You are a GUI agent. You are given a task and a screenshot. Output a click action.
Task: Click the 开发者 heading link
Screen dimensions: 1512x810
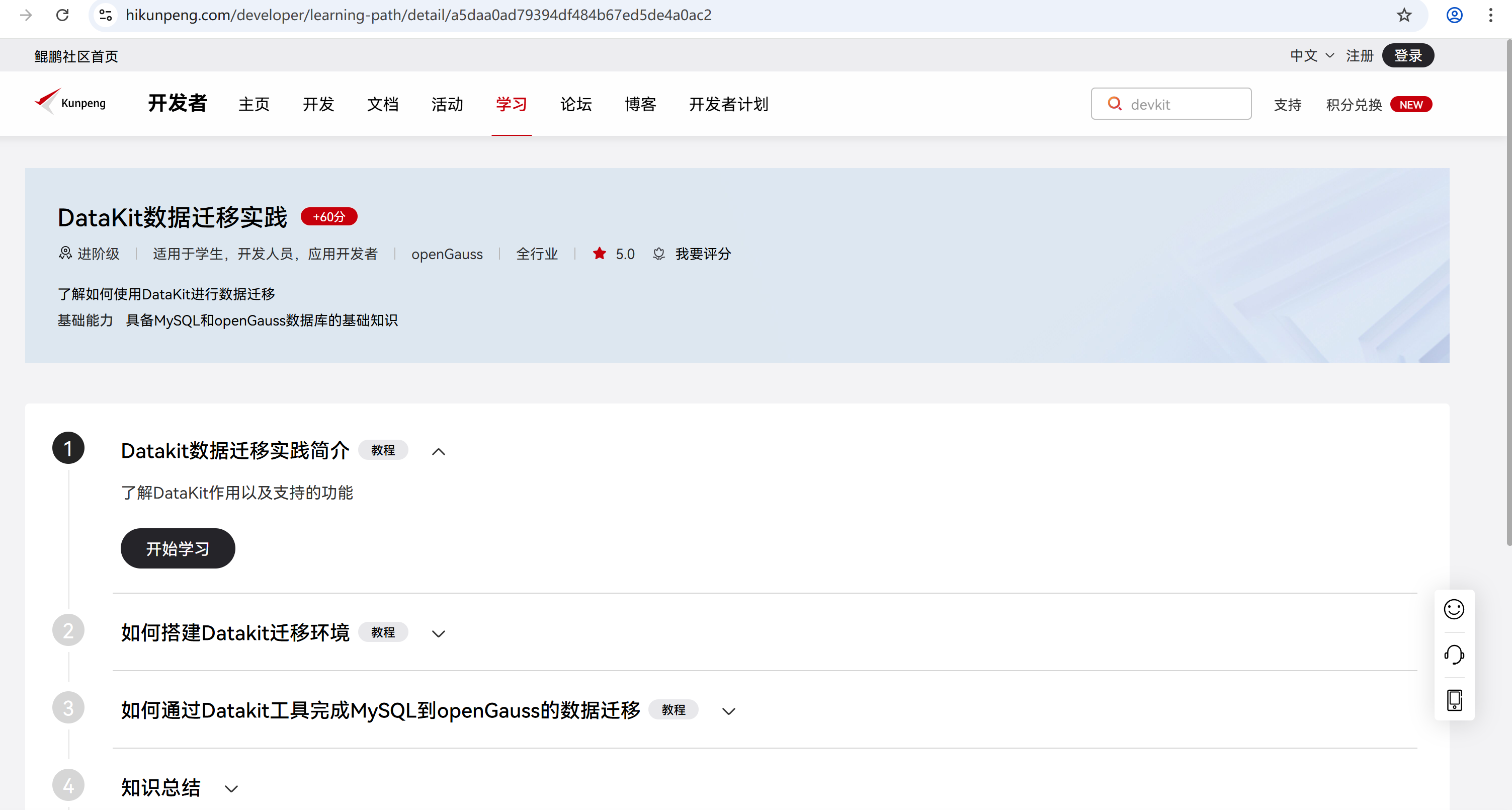click(177, 103)
